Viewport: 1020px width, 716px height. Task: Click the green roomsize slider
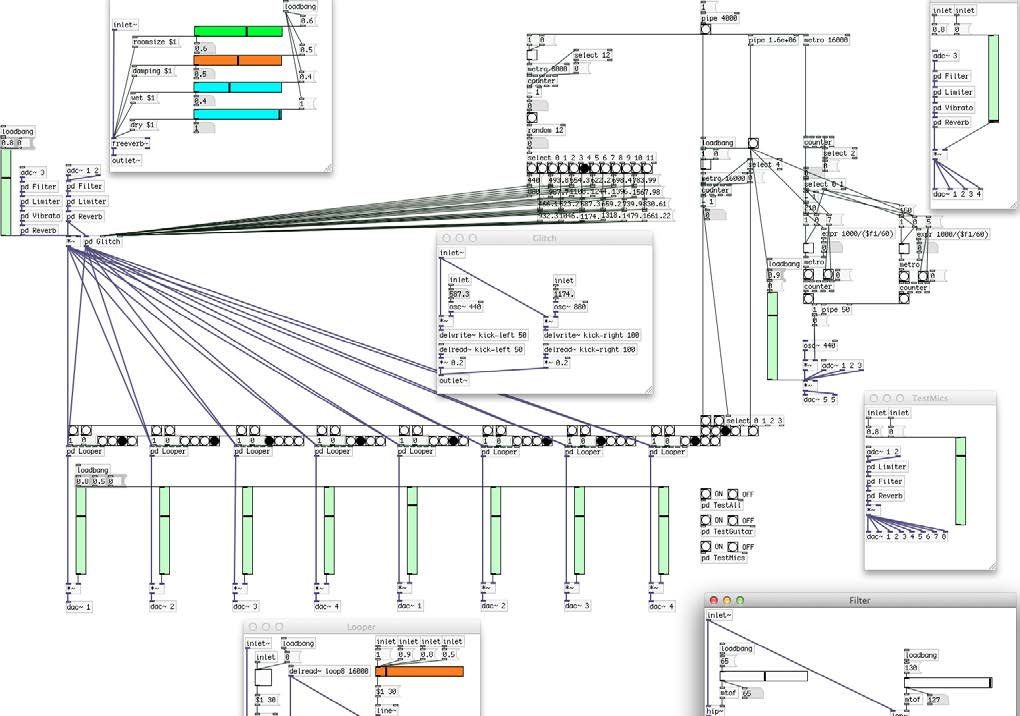click(238, 31)
